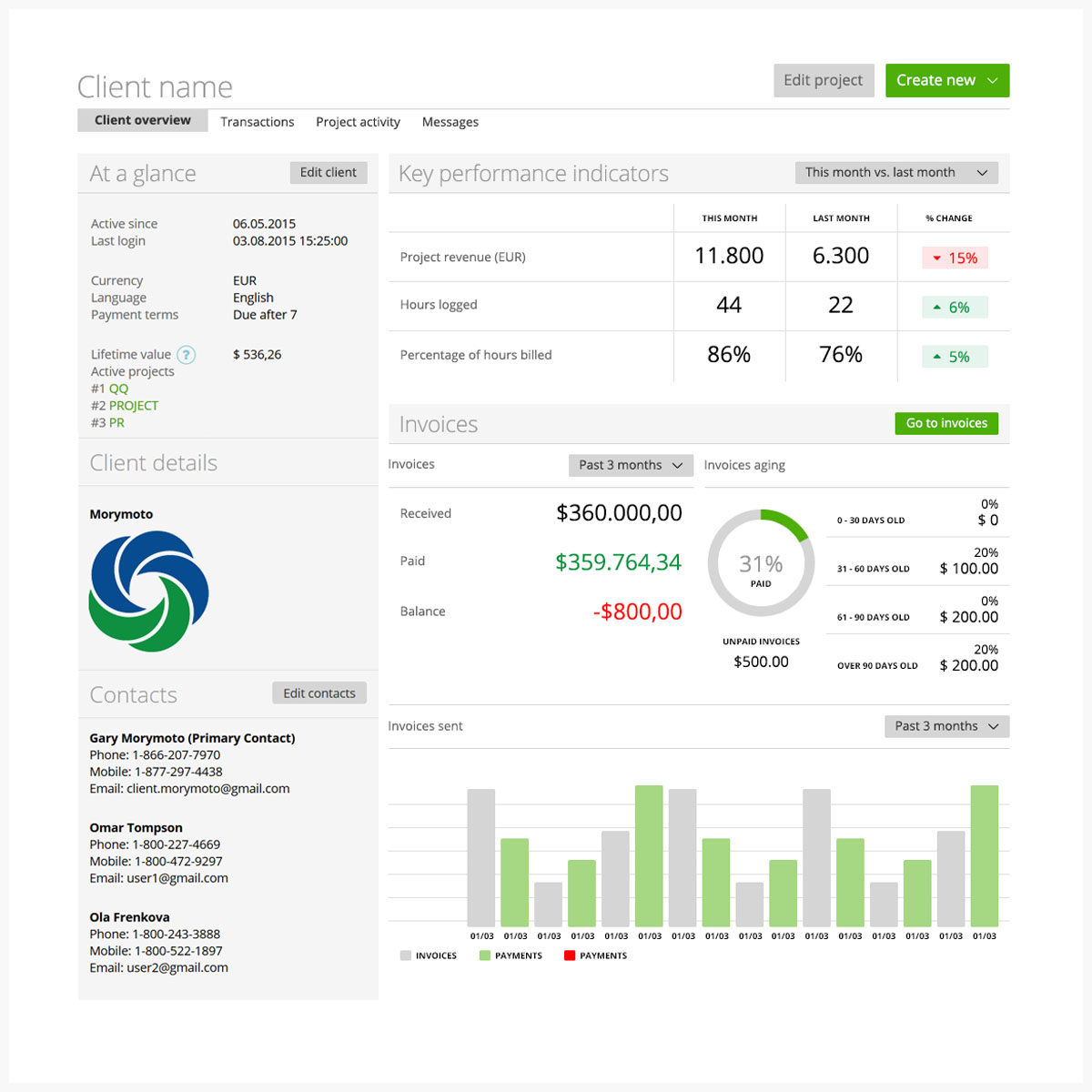Open the Project activity tab
The width and height of the screenshot is (1092, 1092).
pyautogui.click(x=358, y=122)
